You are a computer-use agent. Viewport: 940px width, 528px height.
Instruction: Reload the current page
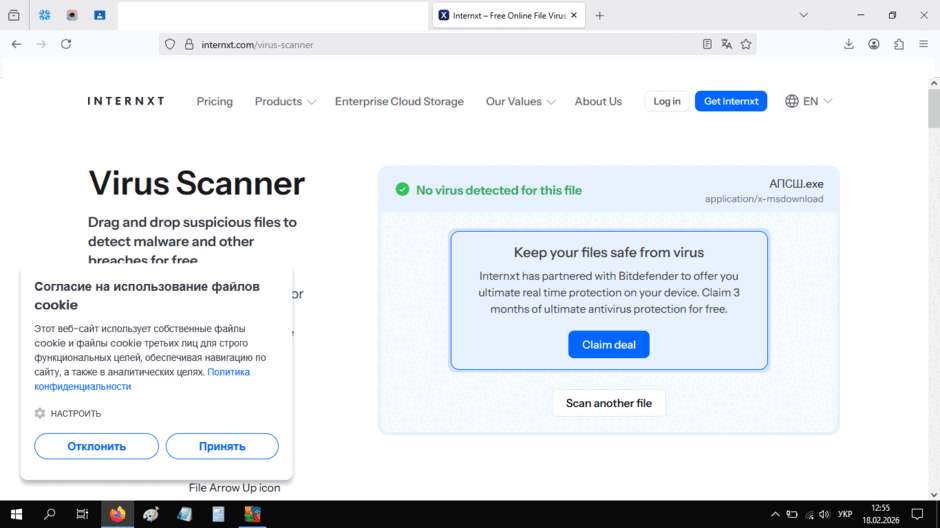(66, 44)
